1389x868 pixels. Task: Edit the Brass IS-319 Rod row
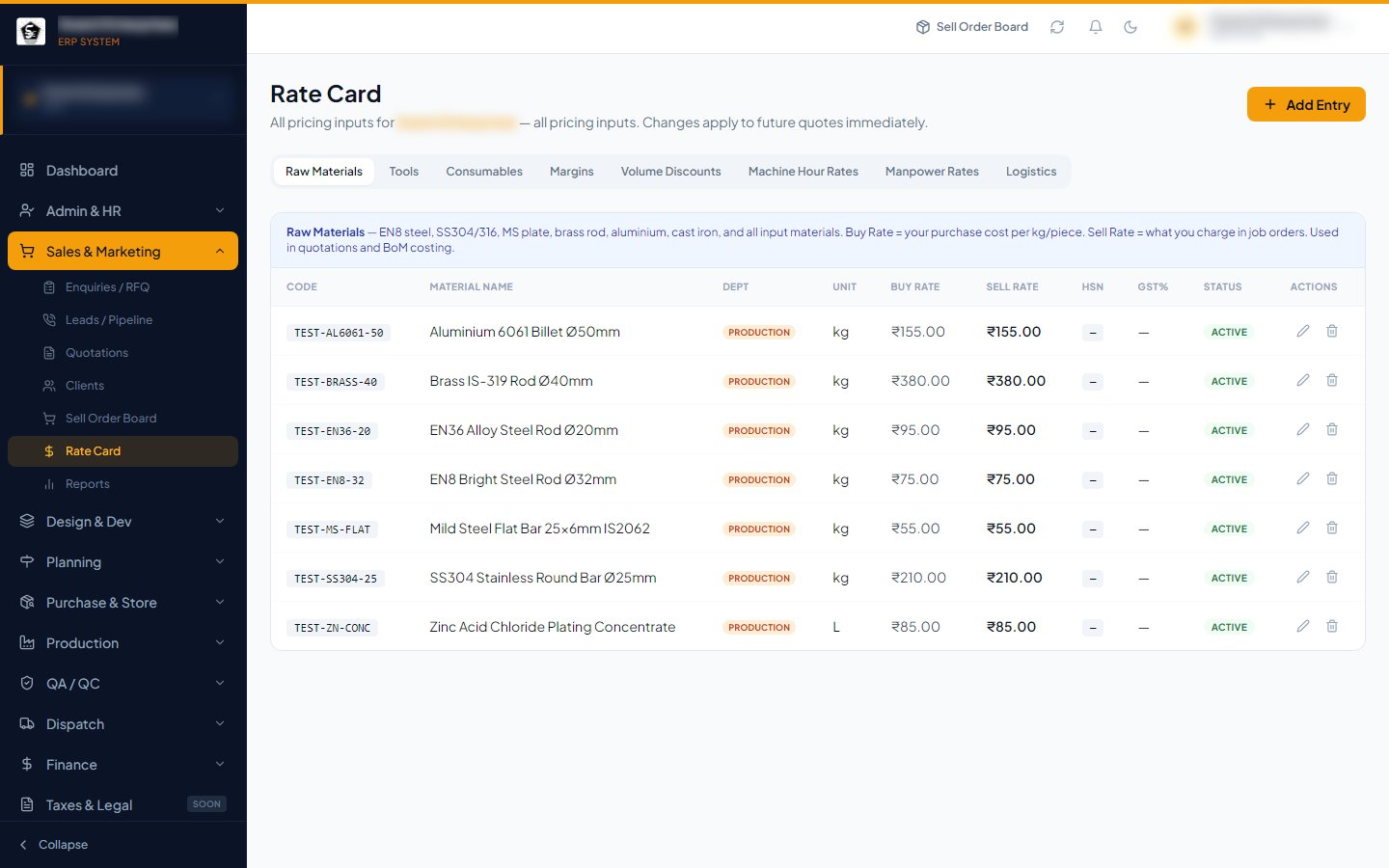[1303, 380]
